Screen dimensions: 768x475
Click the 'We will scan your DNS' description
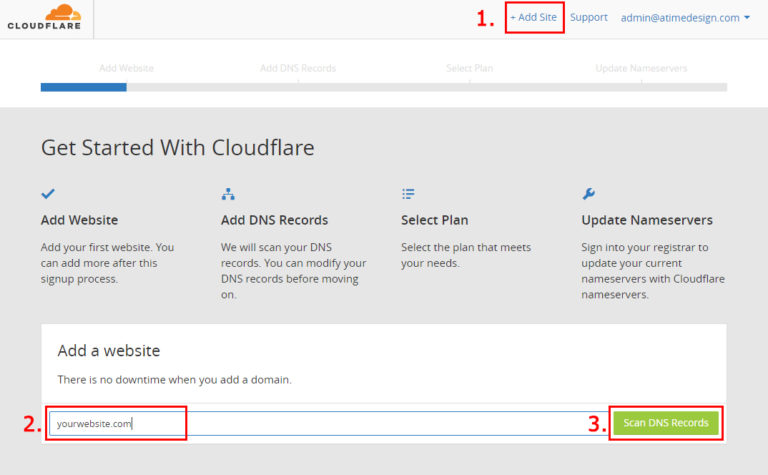coord(293,271)
